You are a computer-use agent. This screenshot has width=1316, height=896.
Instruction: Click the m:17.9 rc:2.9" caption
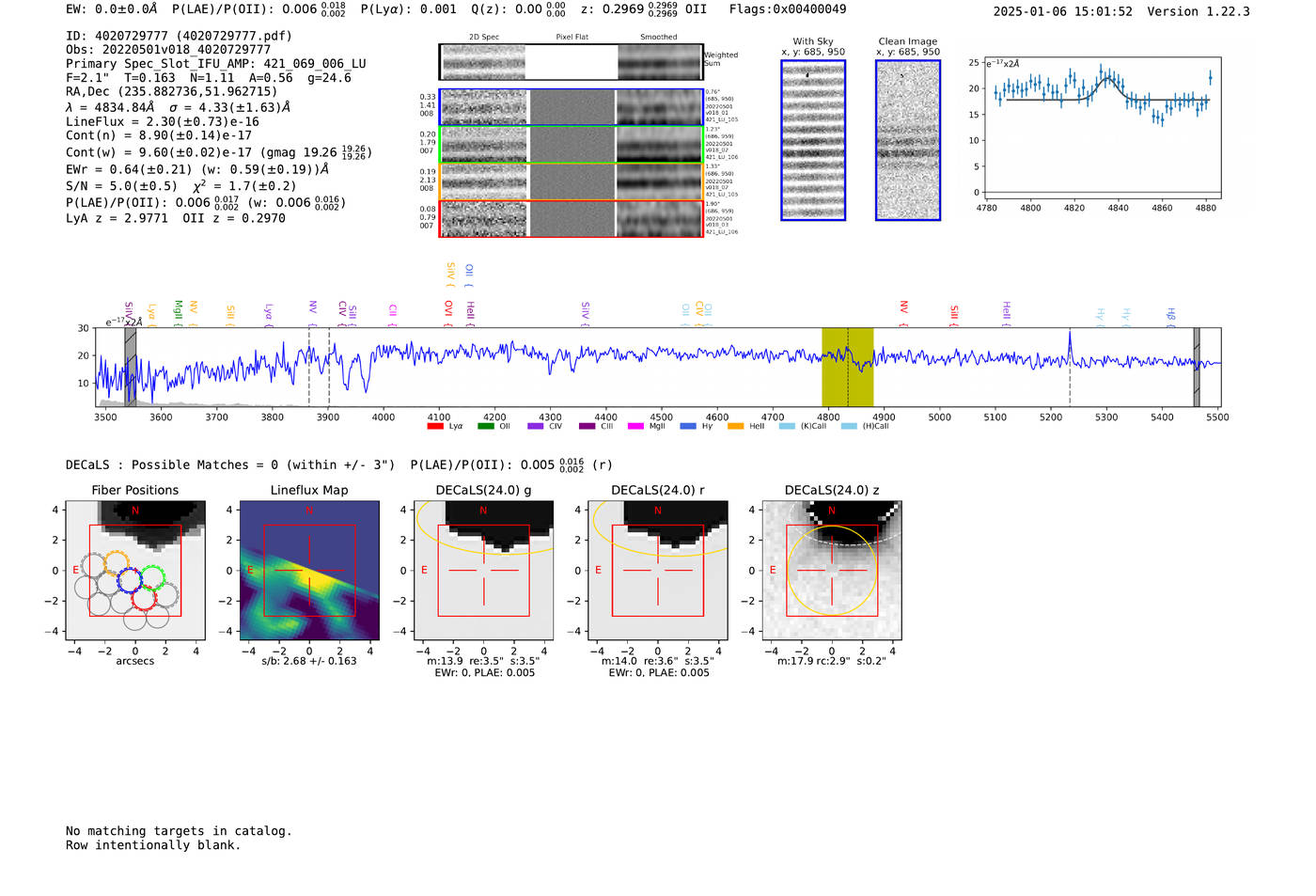pyautogui.click(x=831, y=661)
